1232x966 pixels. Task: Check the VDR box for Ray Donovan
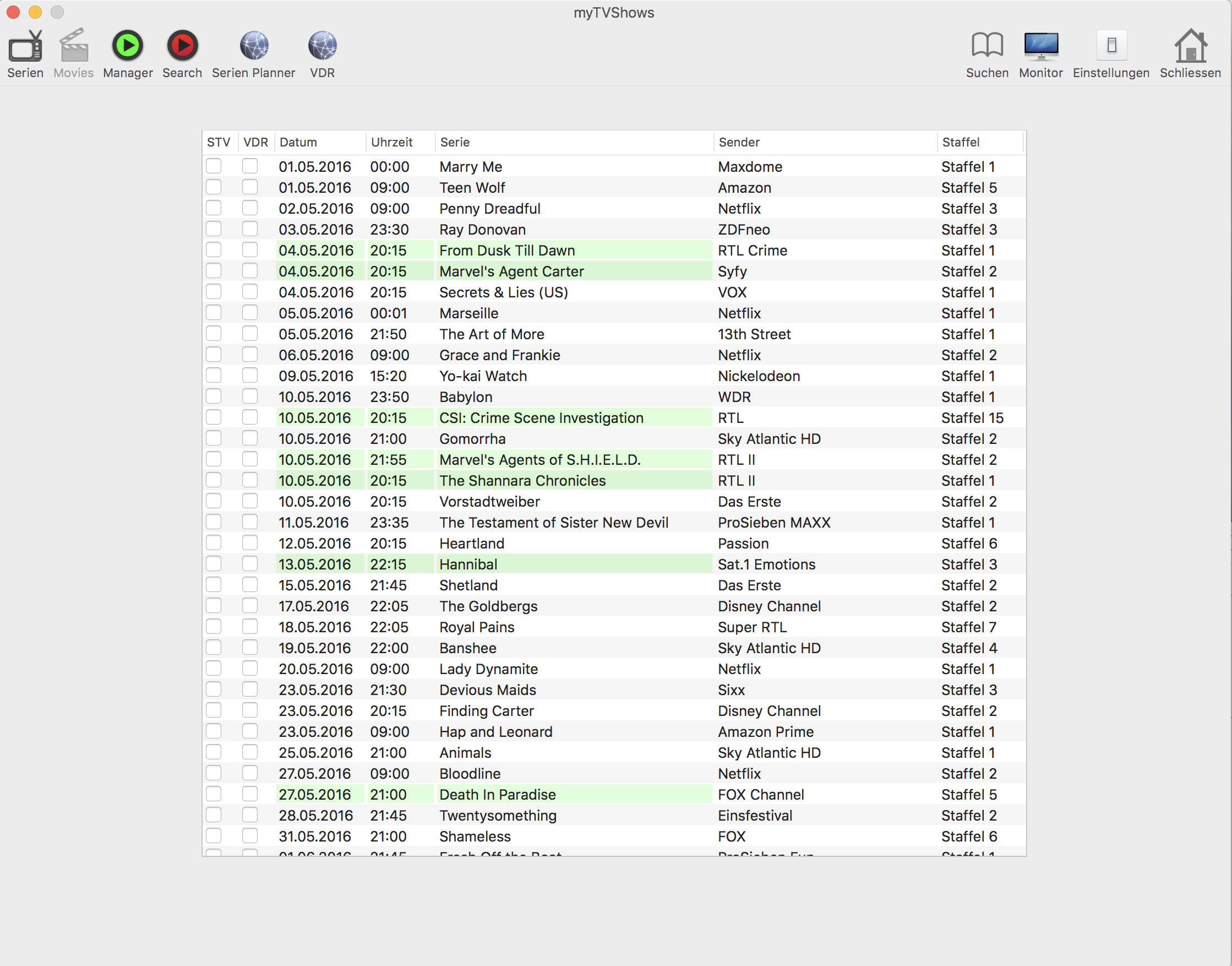249,229
